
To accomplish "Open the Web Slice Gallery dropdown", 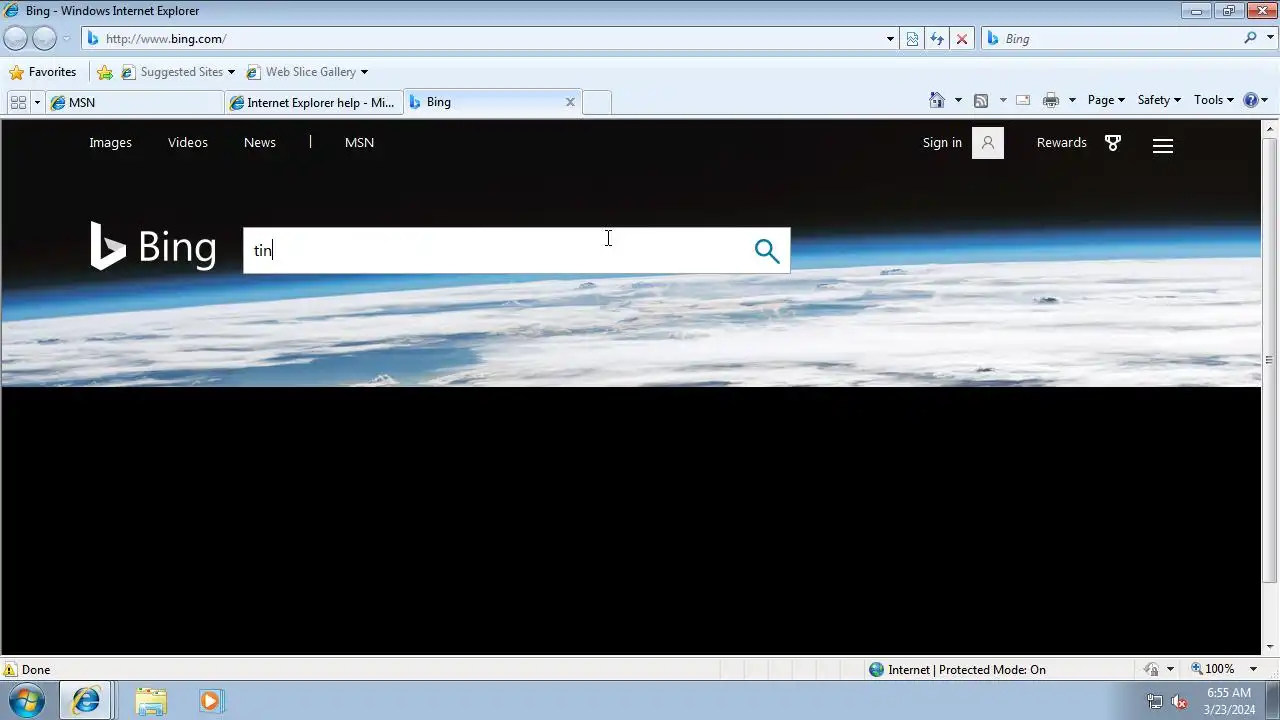I will pyautogui.click(x=307, y=72).
